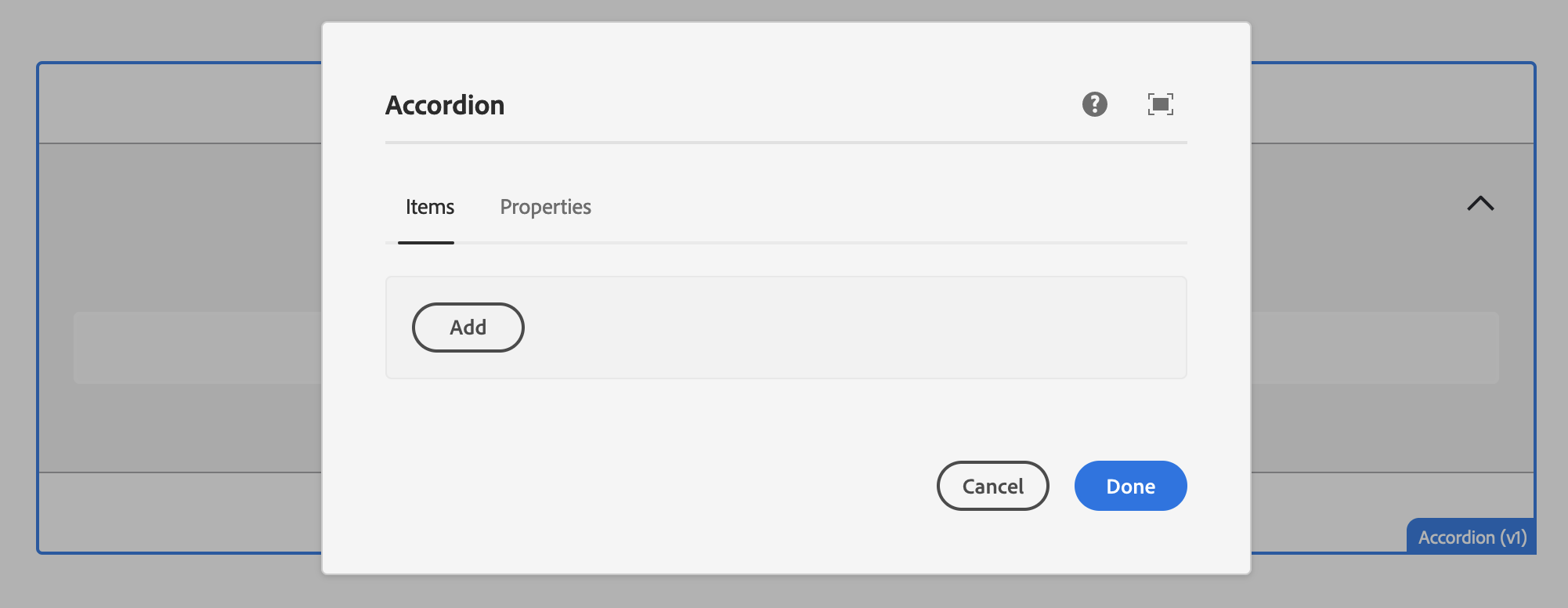1568x608 pixels.
Task: Click the gray placeholder inside the accordion
Action: coord(196,347)
